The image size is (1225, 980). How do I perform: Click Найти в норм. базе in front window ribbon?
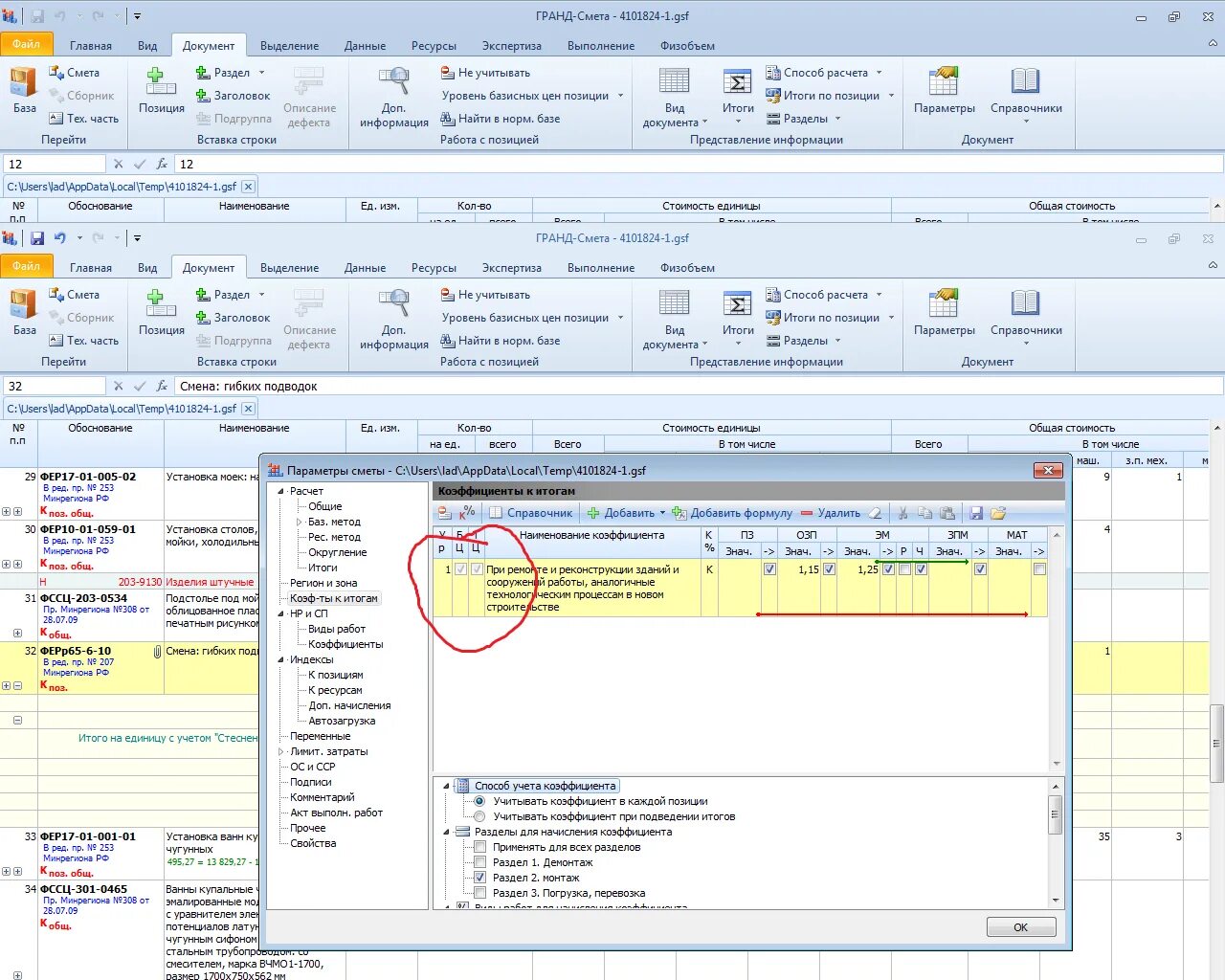click(x=501, y=341)
